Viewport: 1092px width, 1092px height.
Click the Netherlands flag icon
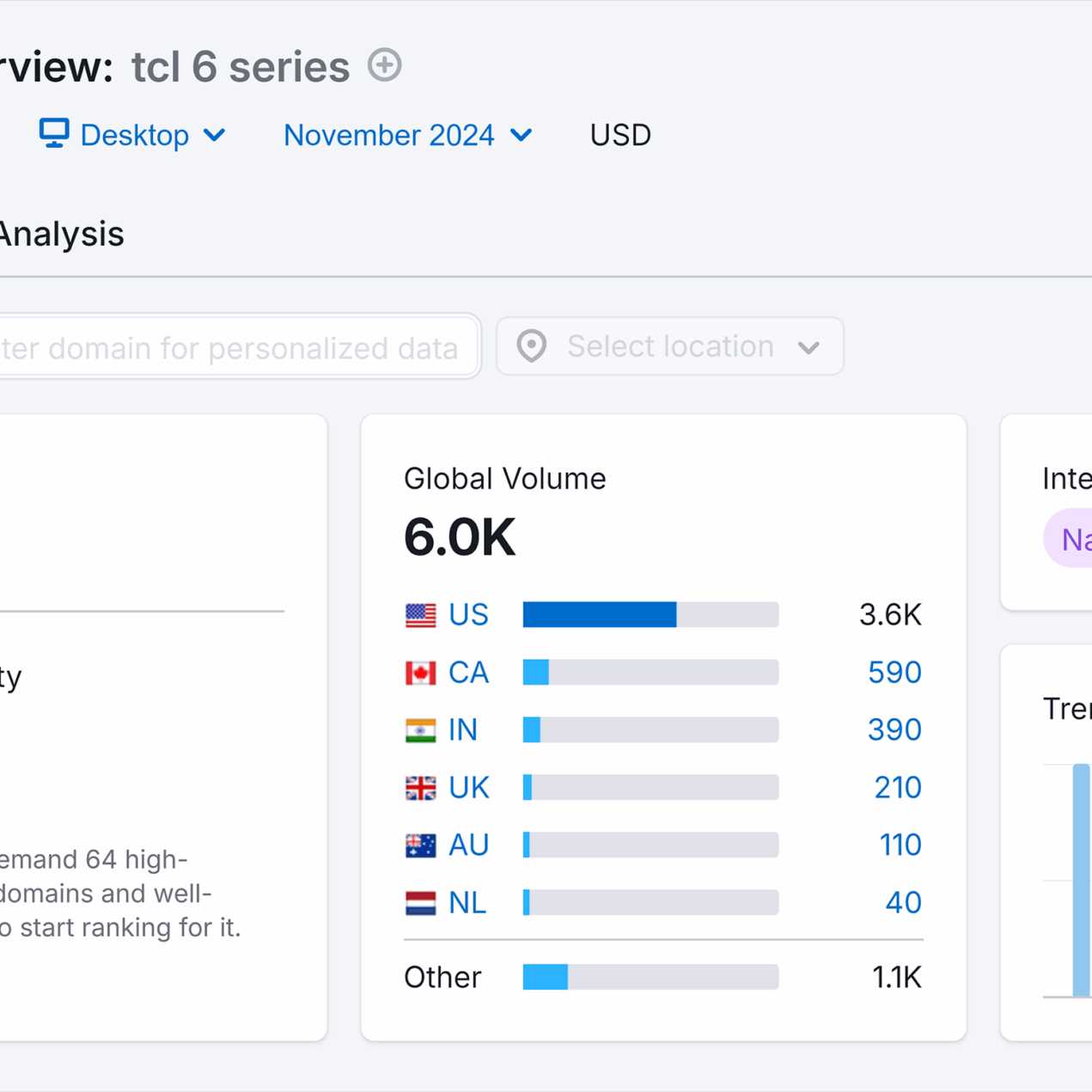click(x=420, y=903)
